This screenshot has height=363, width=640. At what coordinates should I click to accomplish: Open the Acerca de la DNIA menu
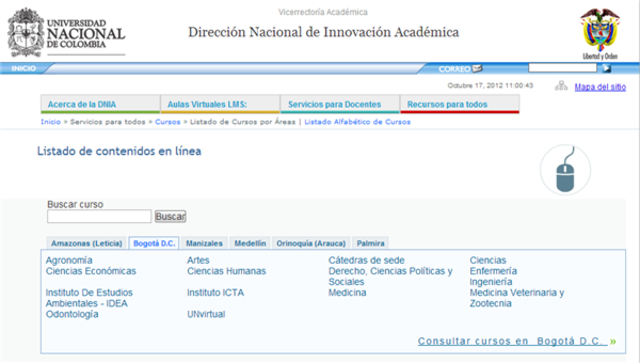click(100, 104)
